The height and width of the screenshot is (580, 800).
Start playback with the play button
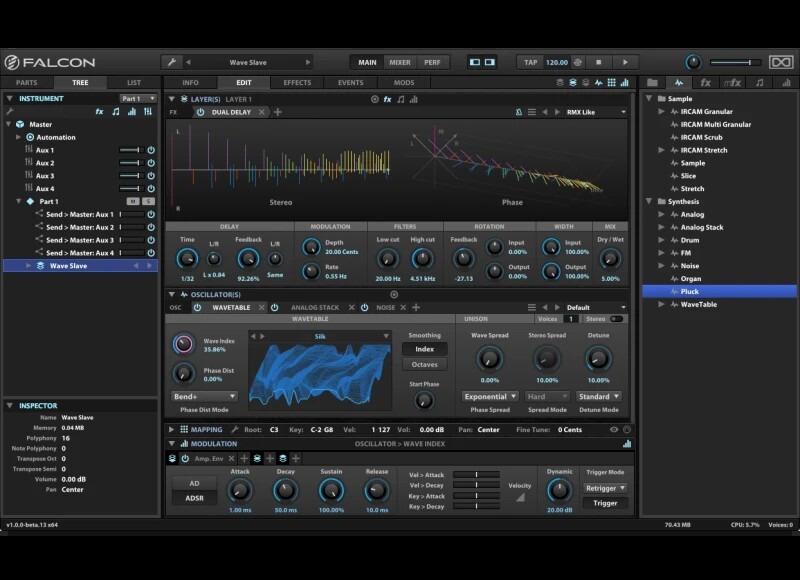[625, 62]
